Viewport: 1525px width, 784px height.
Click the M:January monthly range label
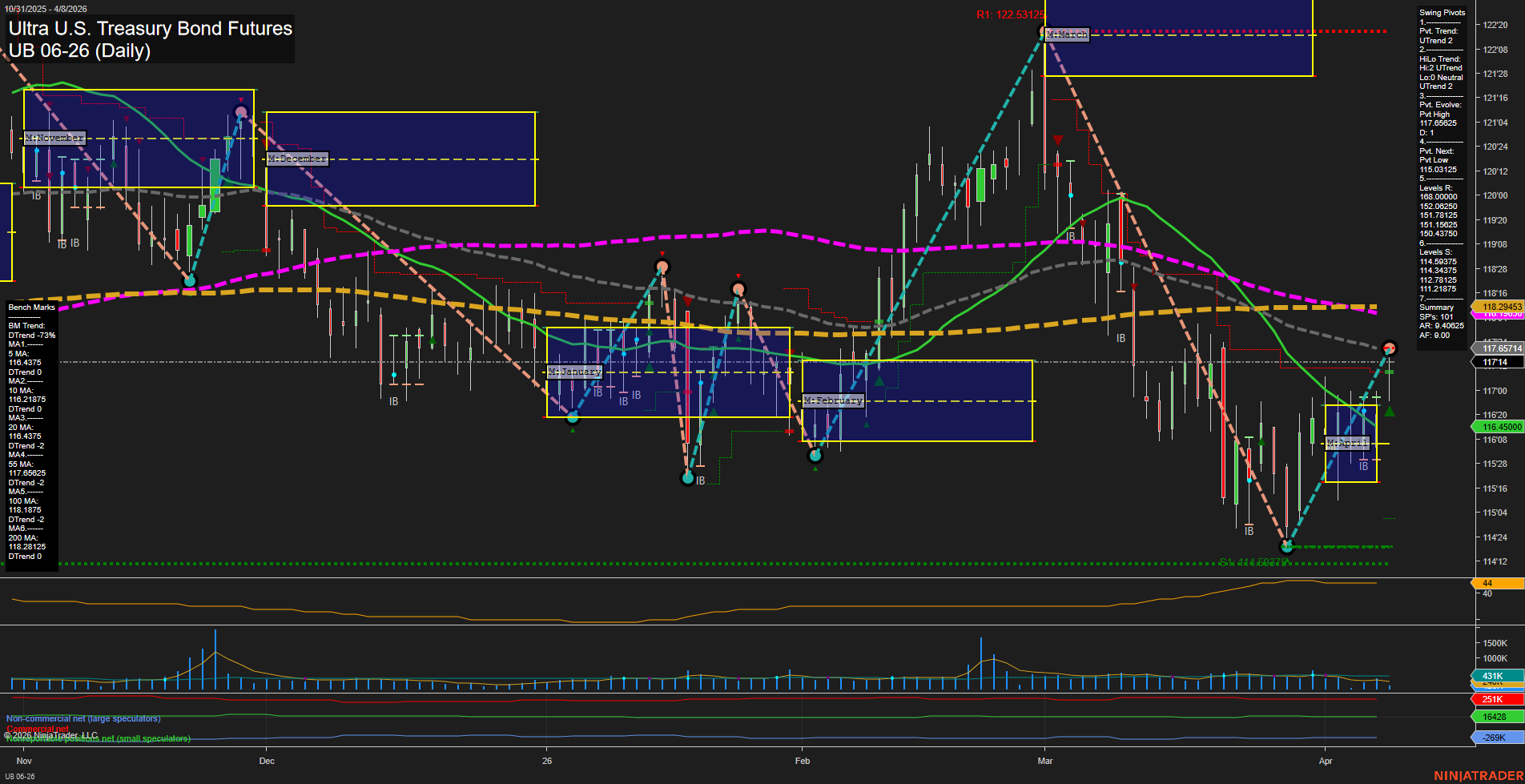tap(574, 372)
